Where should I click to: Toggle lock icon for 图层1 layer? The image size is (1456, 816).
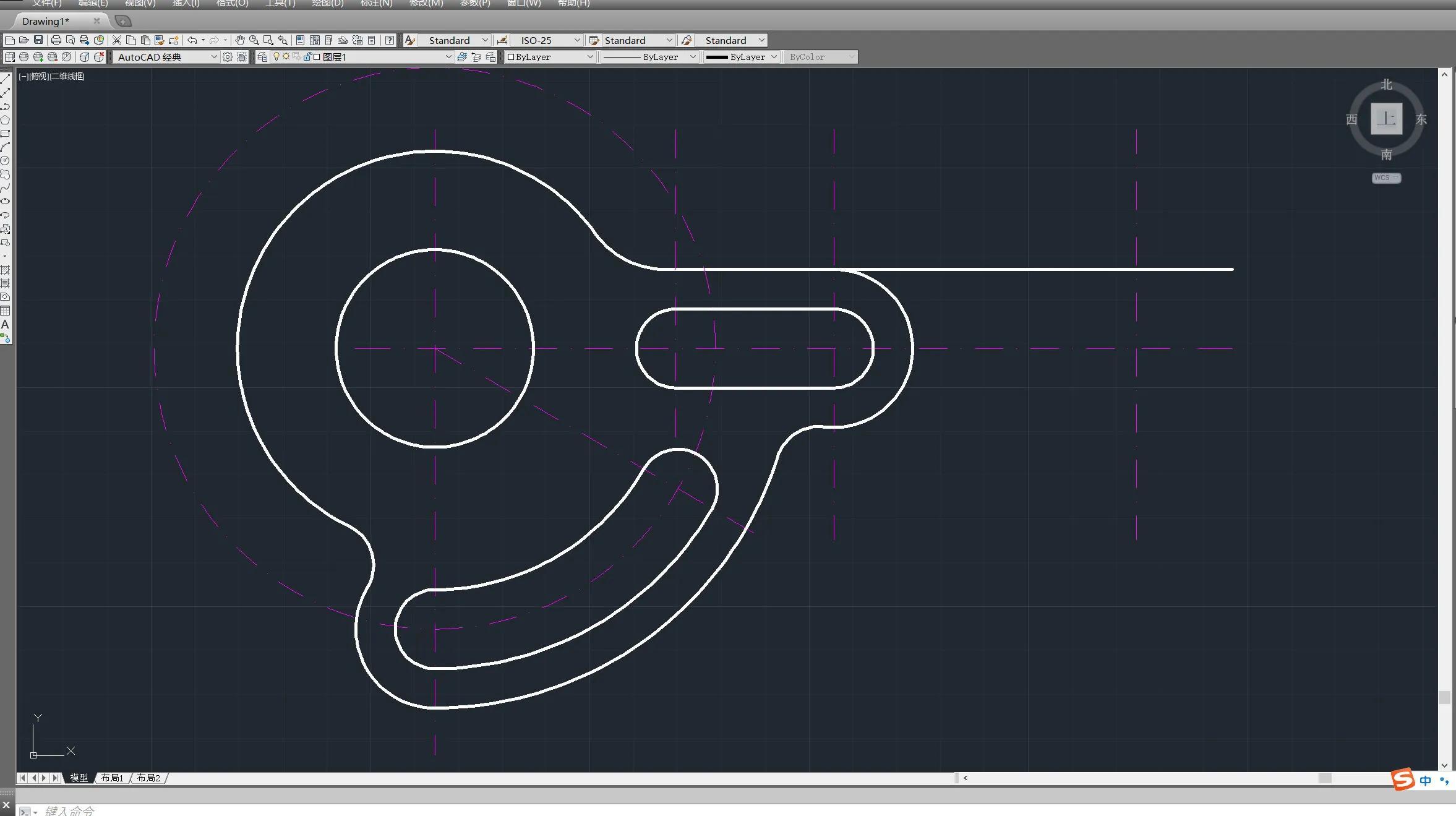307,57
